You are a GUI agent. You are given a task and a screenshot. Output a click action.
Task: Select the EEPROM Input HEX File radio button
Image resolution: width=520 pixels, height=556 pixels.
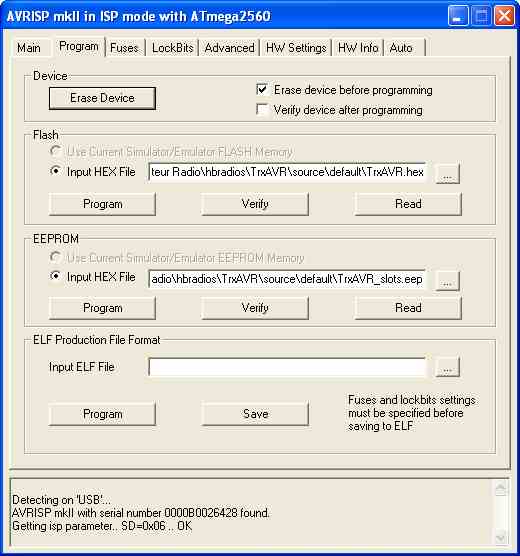point(55,276)
